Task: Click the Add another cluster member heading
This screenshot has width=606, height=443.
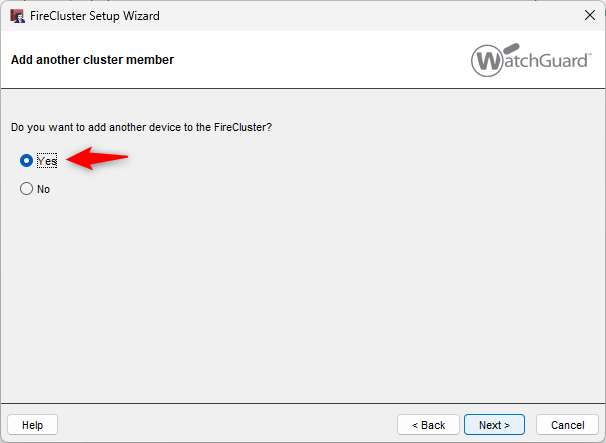Action: click(92, 60)
